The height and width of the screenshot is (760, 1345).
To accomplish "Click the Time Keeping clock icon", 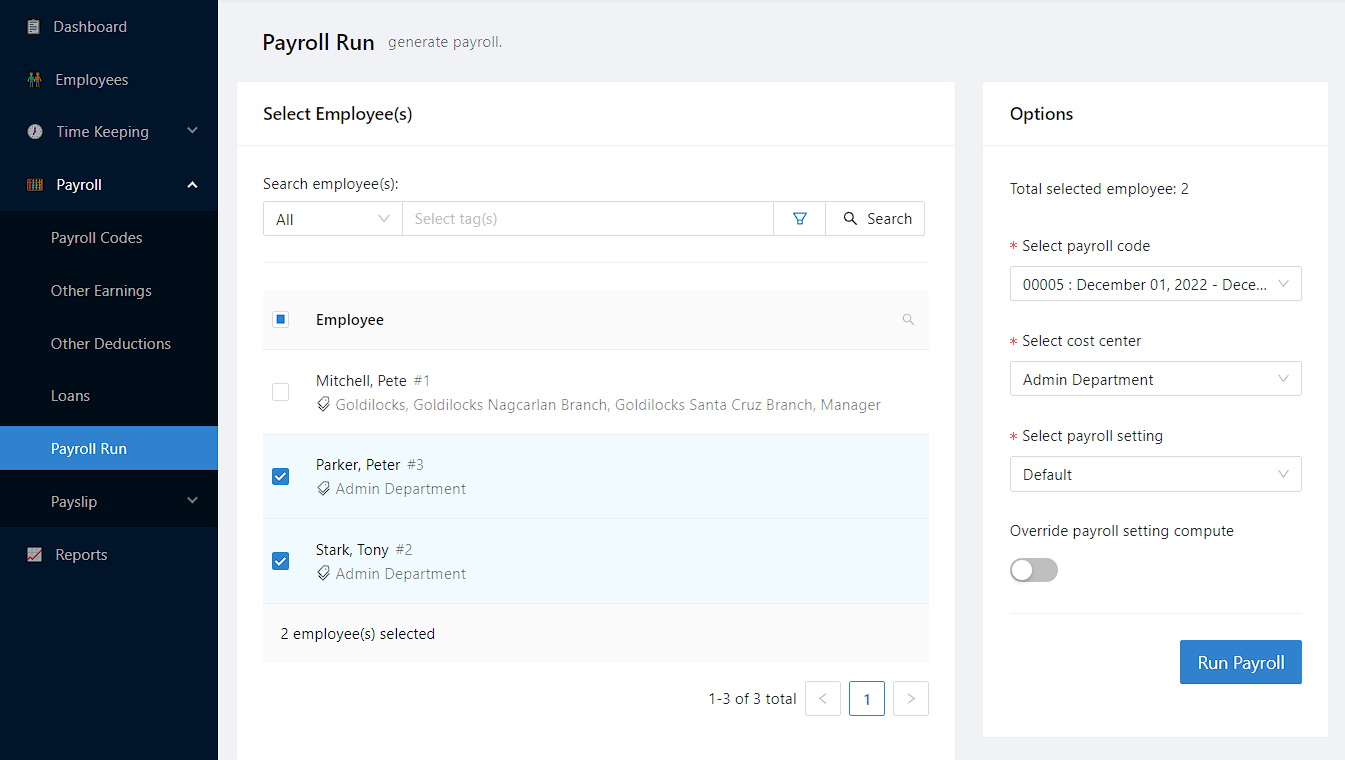I will pos(35,132).
